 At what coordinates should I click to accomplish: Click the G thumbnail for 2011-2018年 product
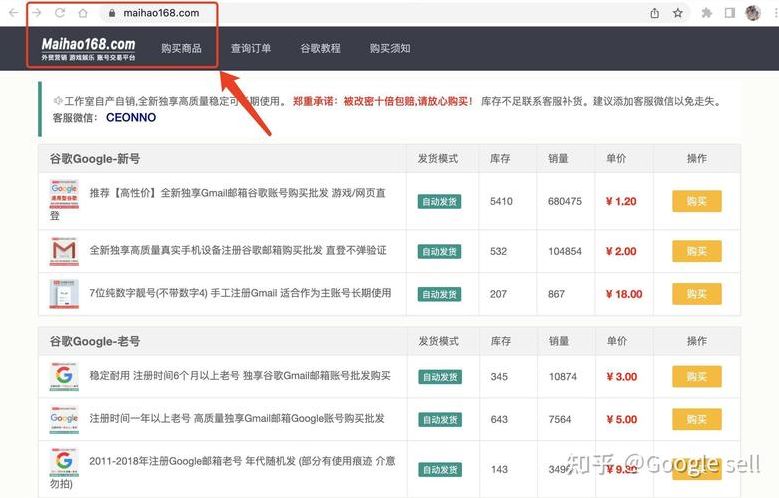coord(64,462)
